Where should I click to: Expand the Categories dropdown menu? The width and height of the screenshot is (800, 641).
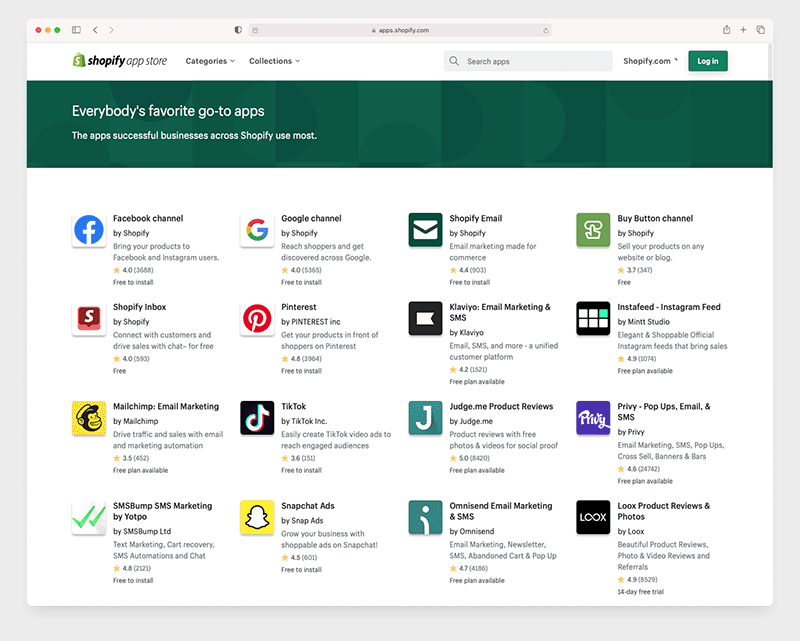point(210,61)
